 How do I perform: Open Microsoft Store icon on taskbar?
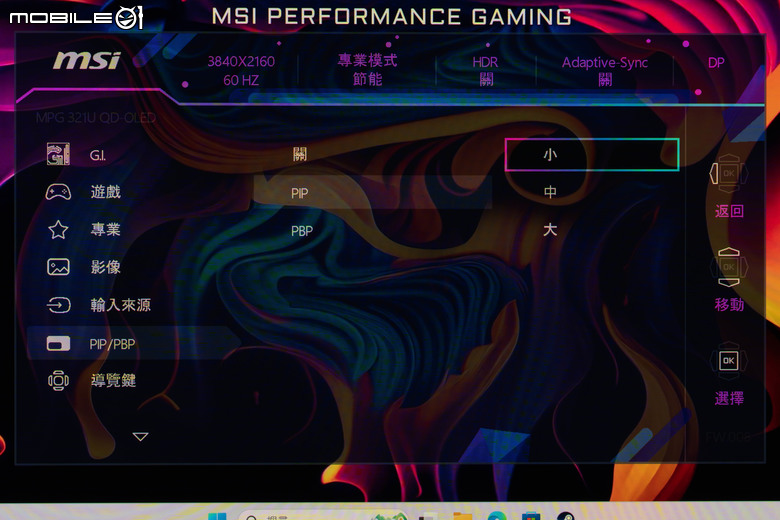[531, 516]
